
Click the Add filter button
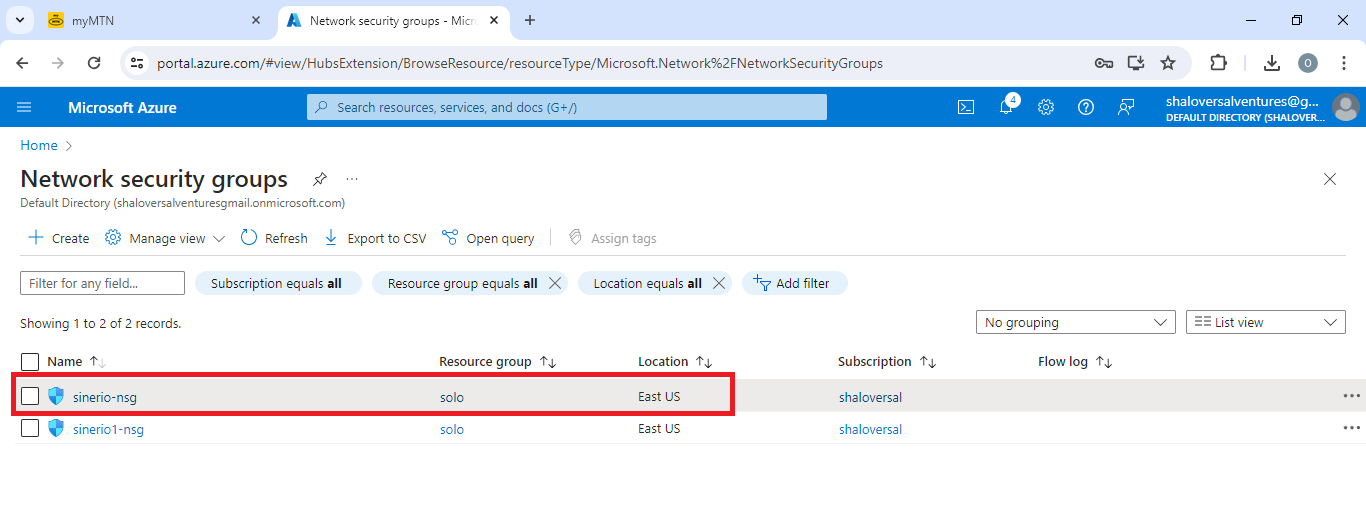794,283
